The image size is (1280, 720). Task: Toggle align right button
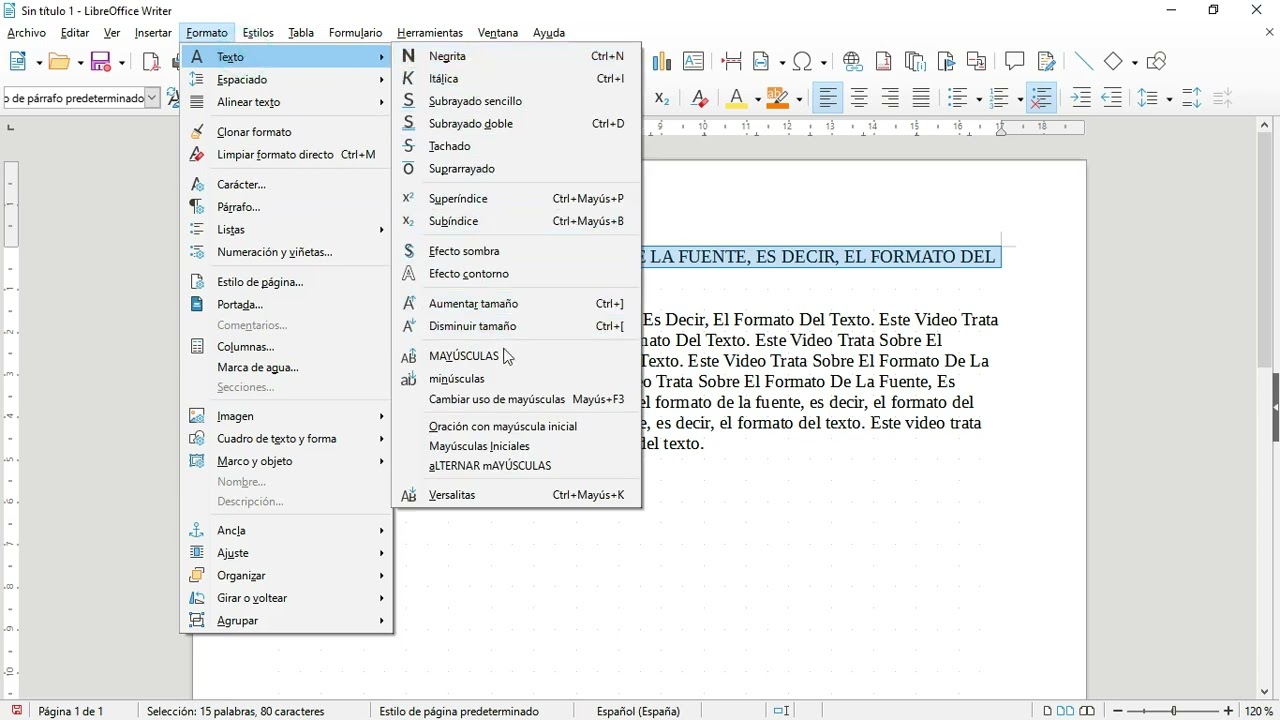pos(890,98)
